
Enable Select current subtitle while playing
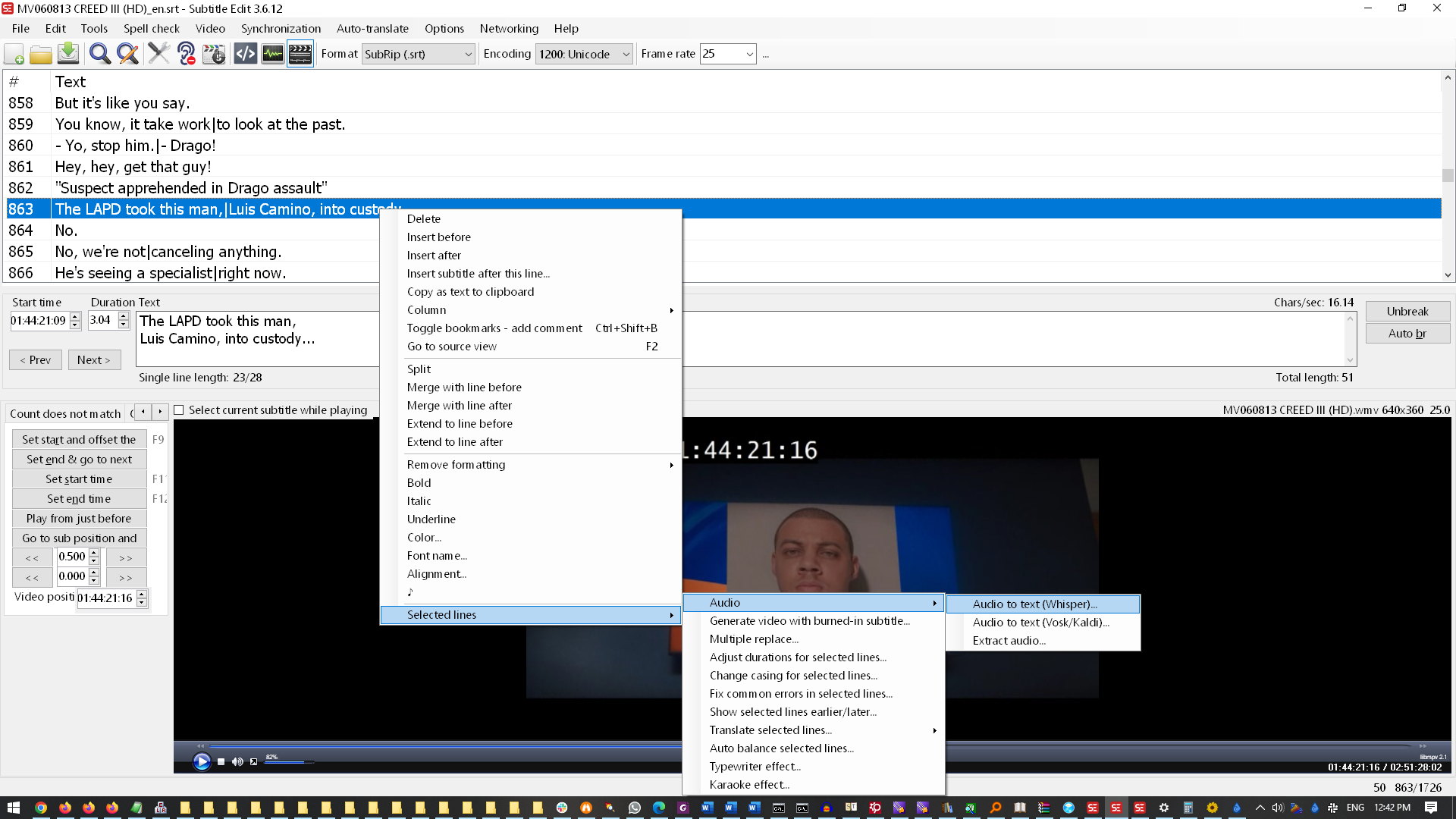178,409
